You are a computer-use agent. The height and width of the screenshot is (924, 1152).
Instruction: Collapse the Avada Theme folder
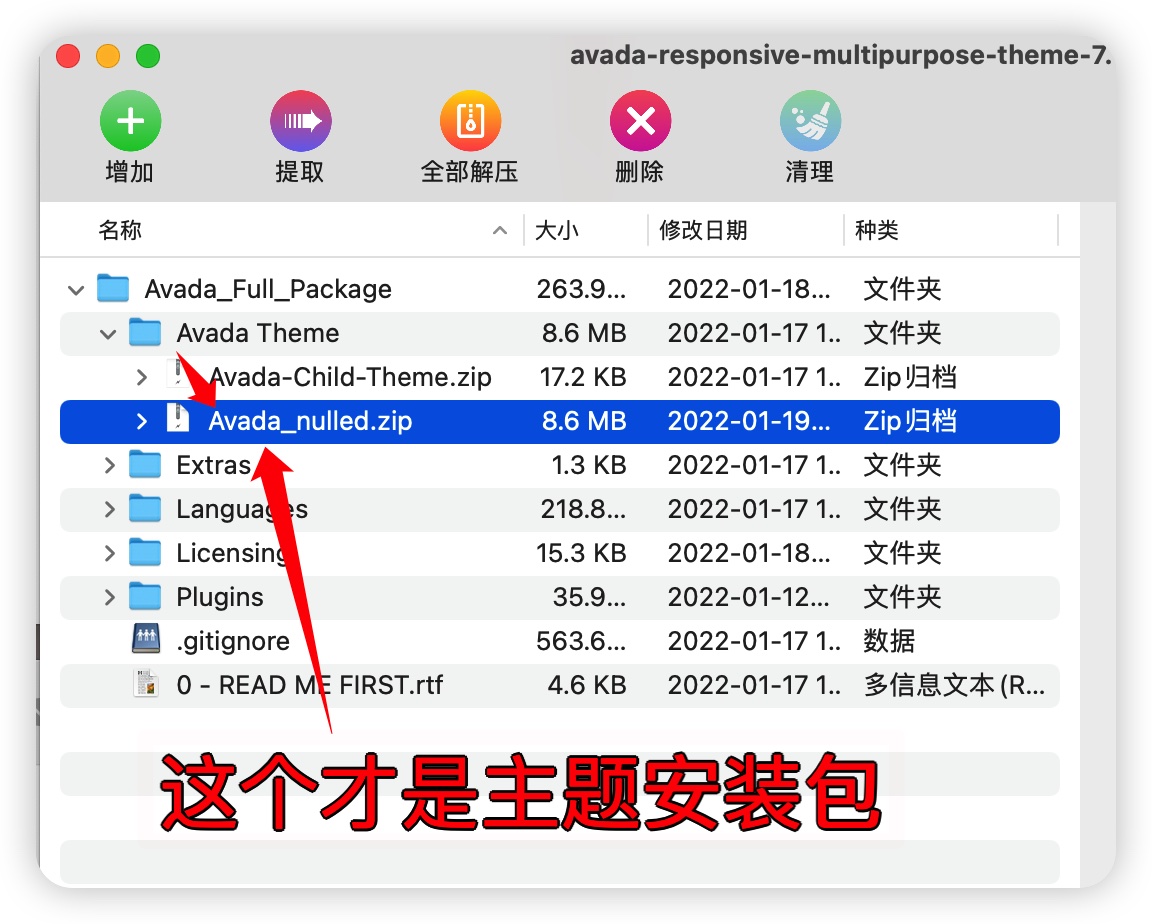tap(108, 334)
